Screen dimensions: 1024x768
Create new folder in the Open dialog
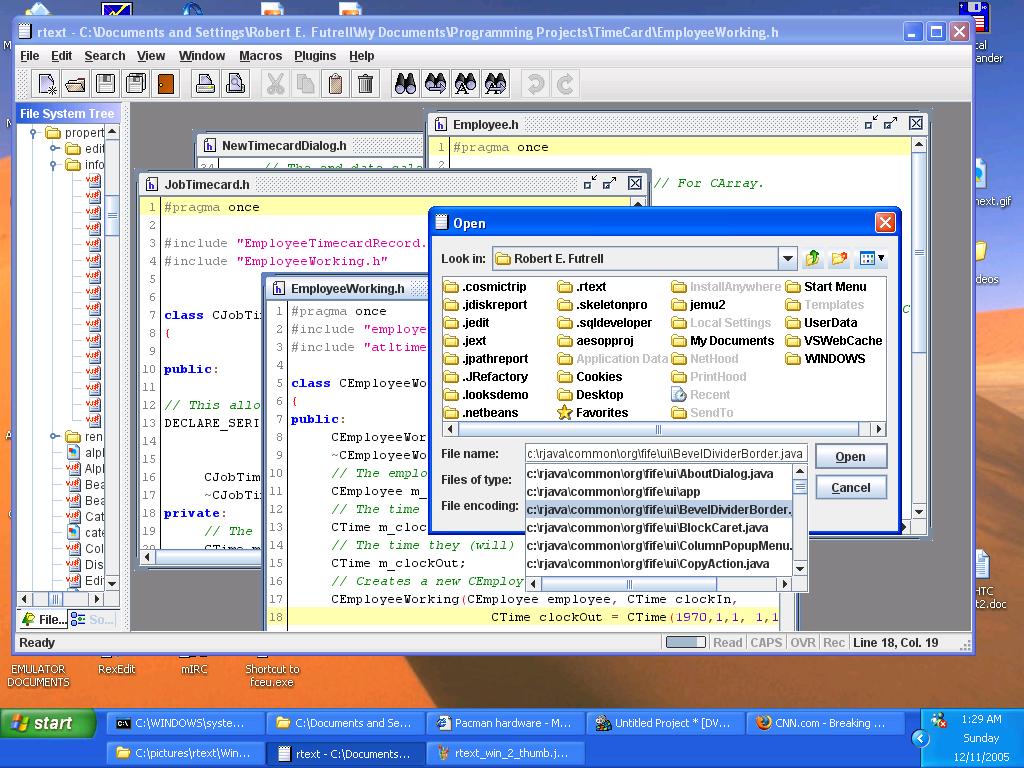(x=840, y=259)
